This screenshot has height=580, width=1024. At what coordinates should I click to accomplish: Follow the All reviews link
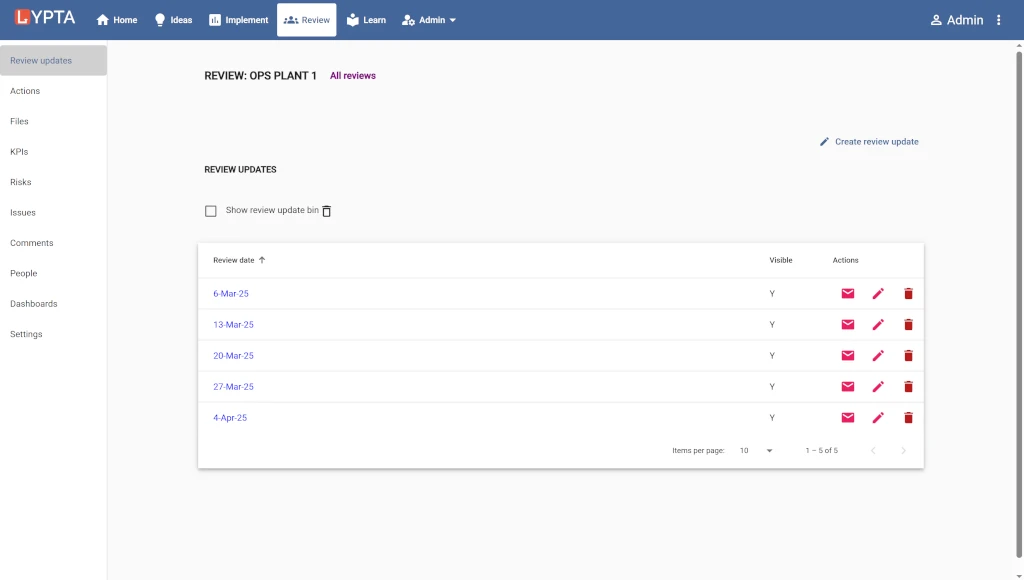[353, 76]
